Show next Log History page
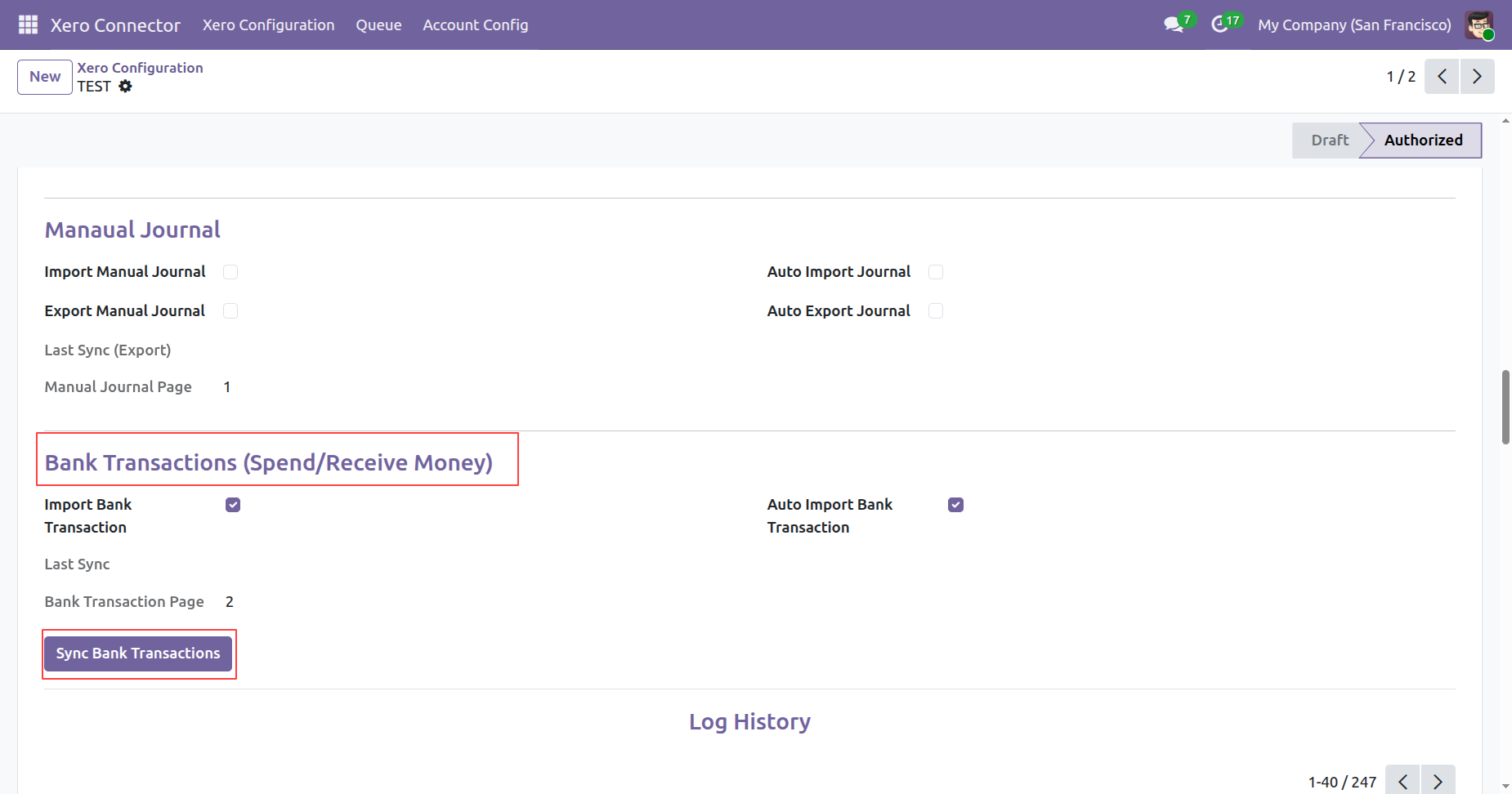The image size is (1512, 794). [1438, 782]
